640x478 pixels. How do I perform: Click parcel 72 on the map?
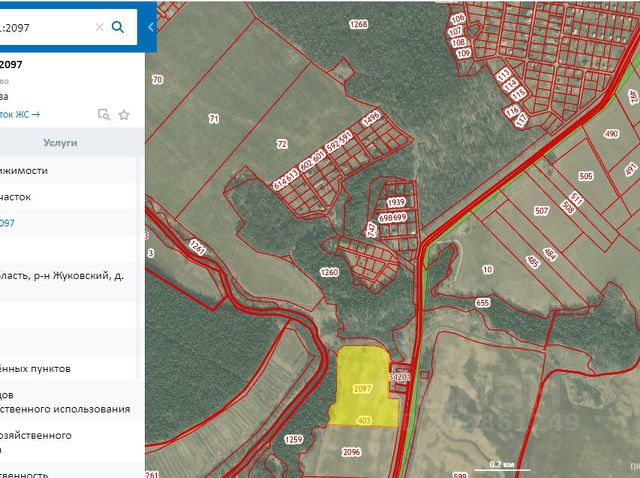281,145
